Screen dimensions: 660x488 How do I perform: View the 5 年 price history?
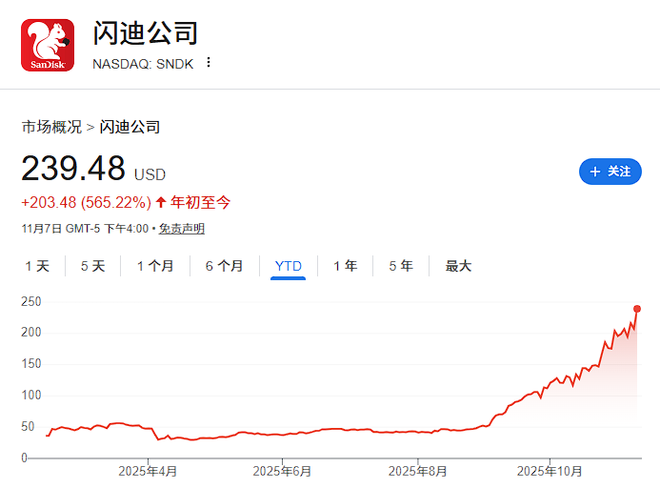click(400, 266)
